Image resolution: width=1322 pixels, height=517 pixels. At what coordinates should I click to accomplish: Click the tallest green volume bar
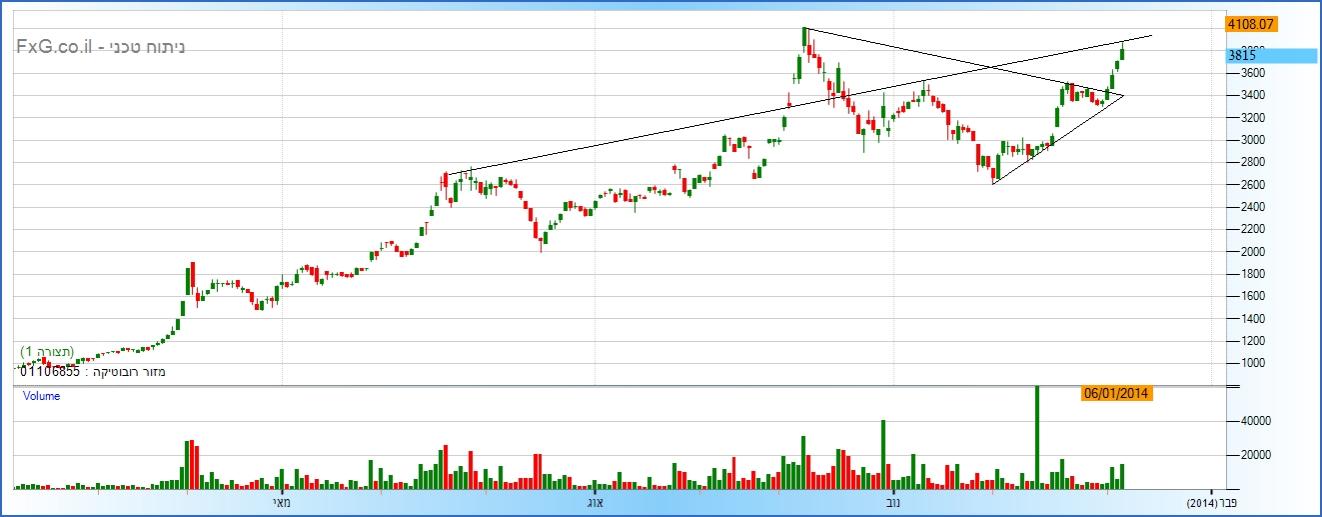1037,437
